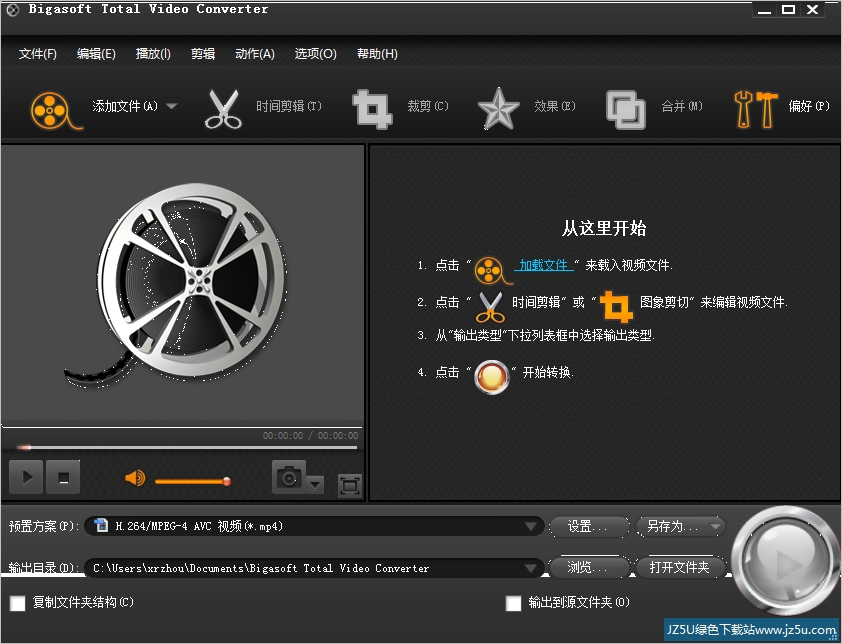Open the 文件(F) menu
842x644 pixels.
(38, 54)
